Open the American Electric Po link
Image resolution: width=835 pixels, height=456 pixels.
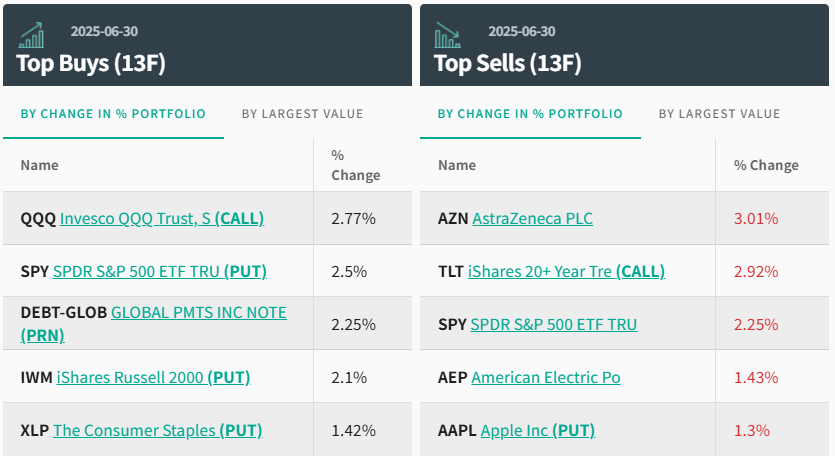pyautogui.click(x=545, y=377)
